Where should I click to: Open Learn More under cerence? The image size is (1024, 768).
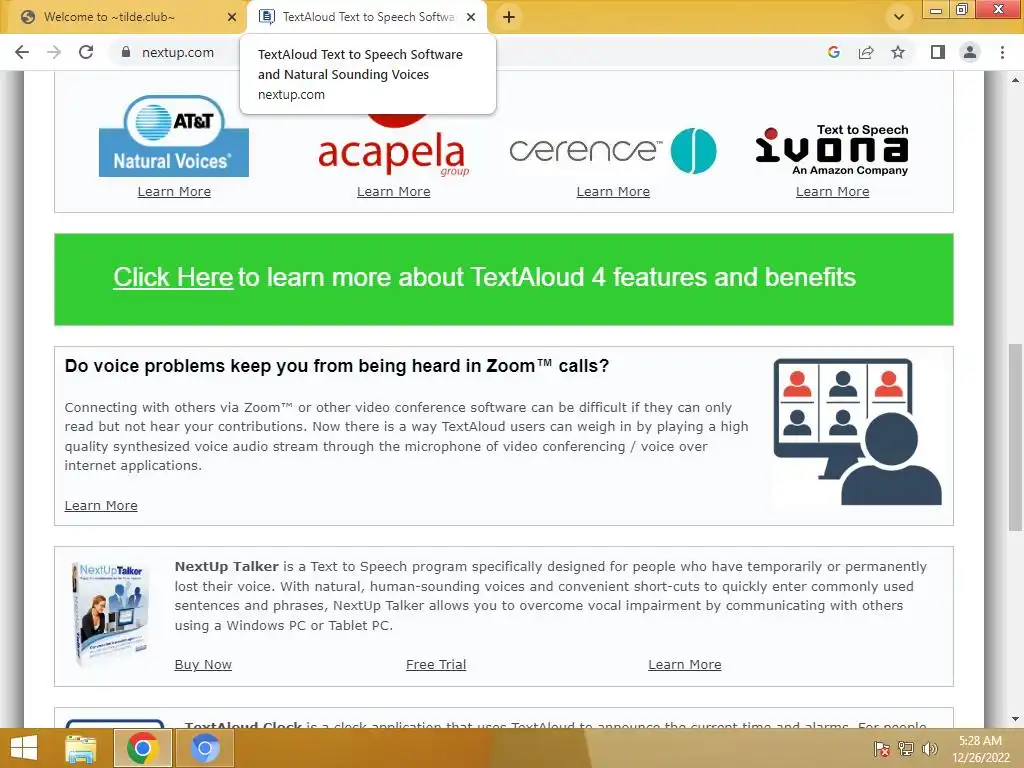[x=613, y=191]
